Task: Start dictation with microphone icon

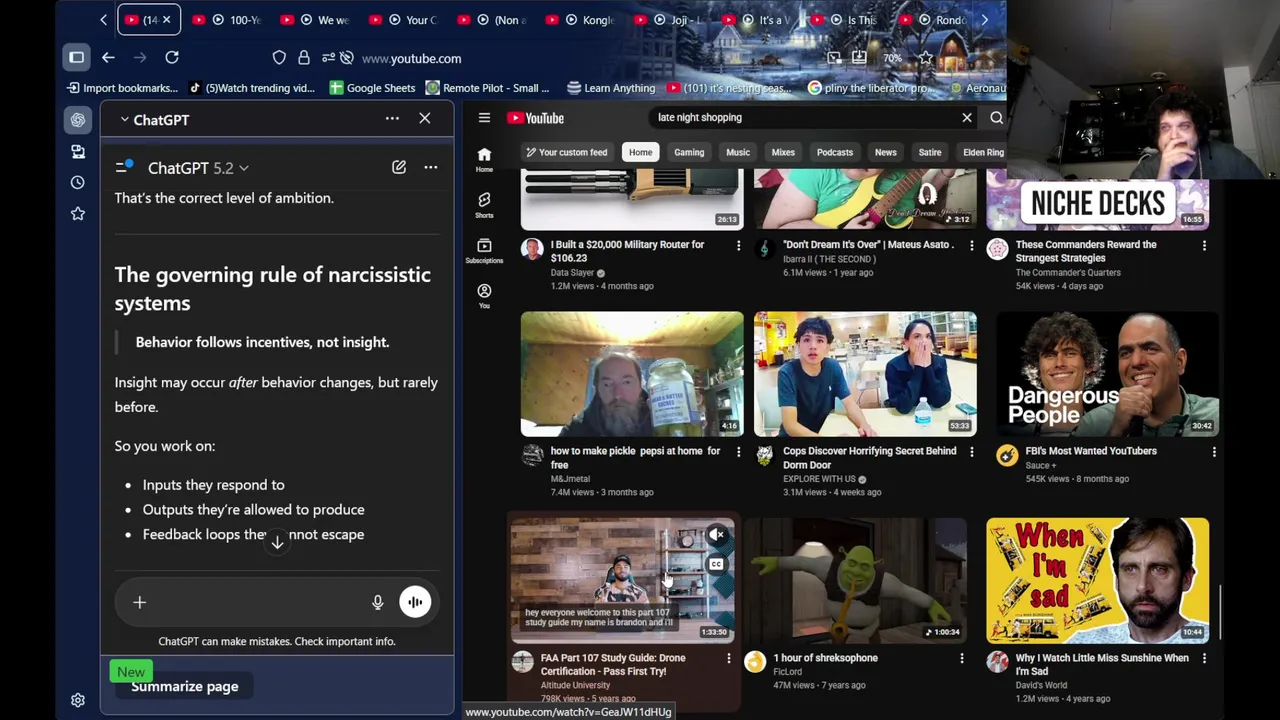Action: coord(377,602)
